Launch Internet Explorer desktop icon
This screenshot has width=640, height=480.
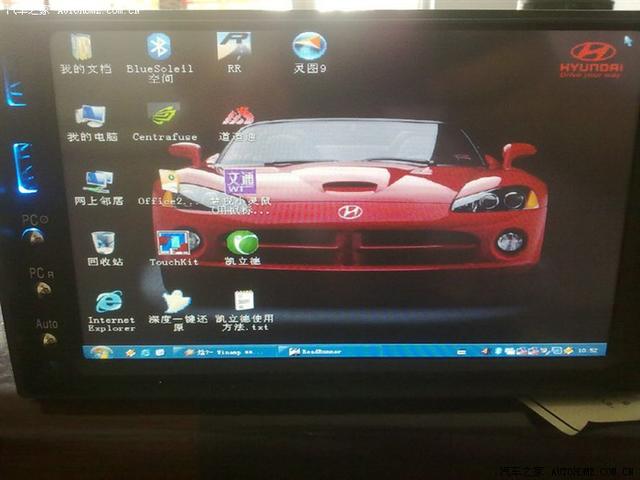pyautogui.click(x=109, y=302)
